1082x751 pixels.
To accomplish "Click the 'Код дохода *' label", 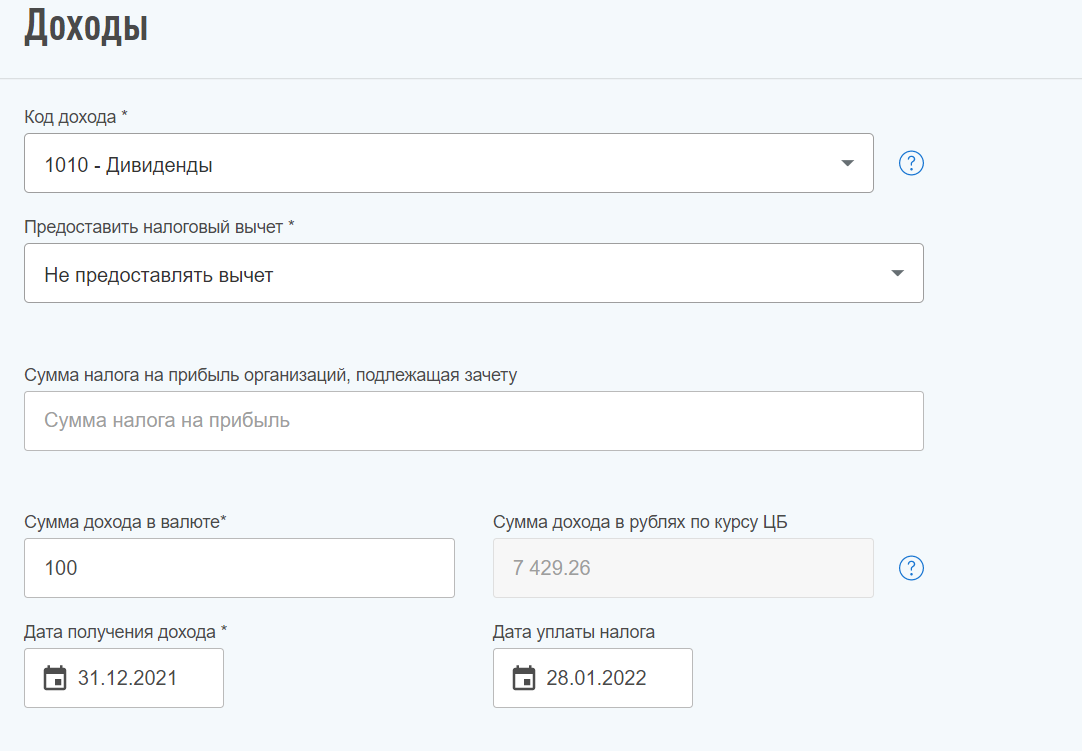I will (x=76, y=117).
